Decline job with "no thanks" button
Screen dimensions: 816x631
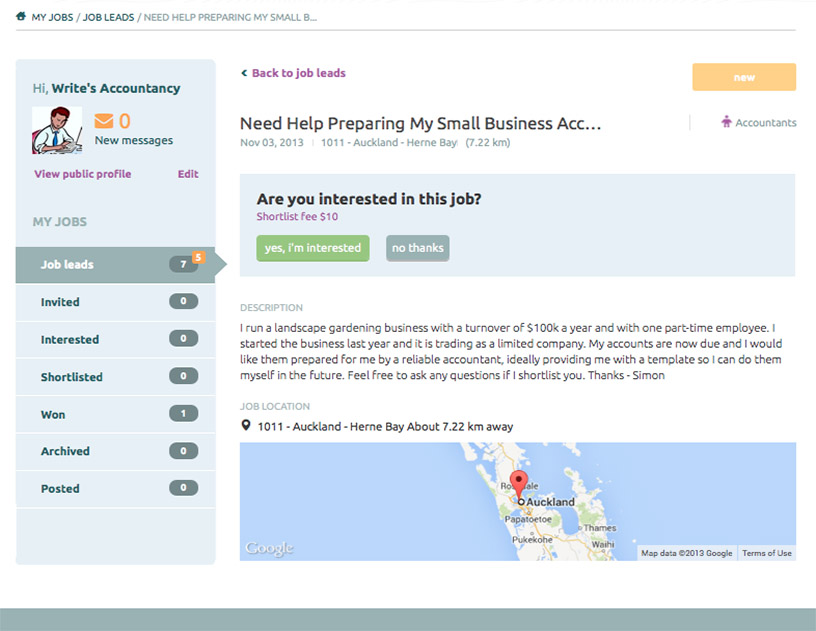(418, 248)
